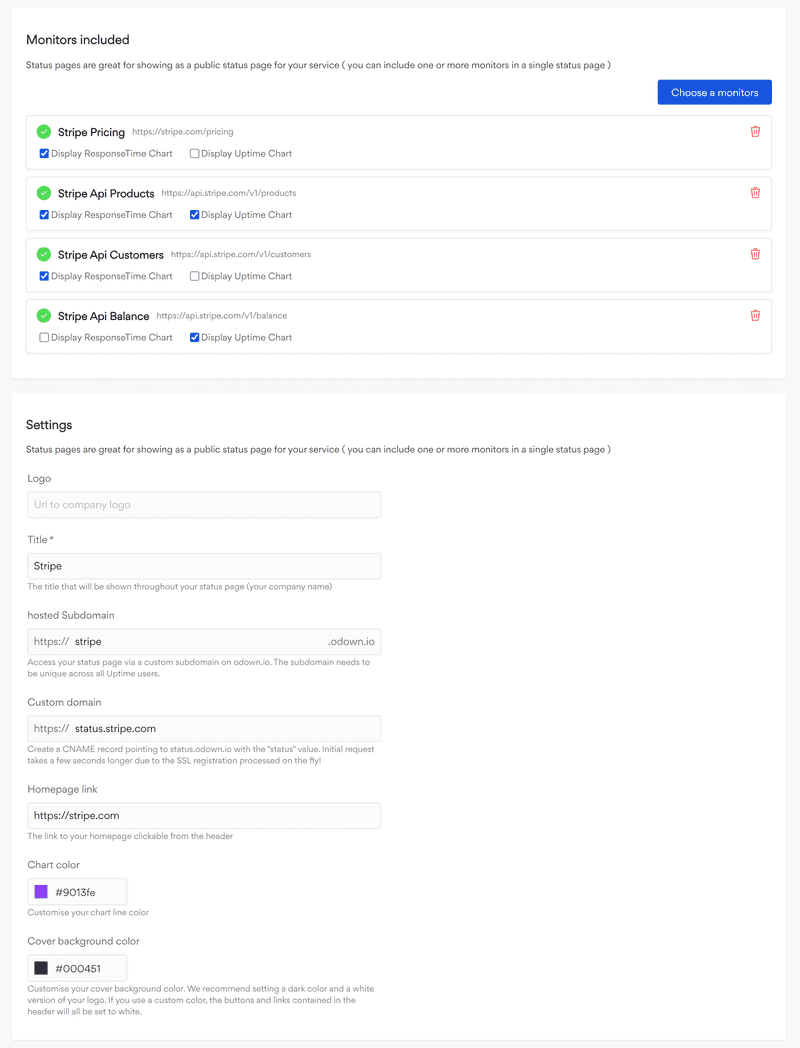Image resolution: width=800 pixels, height=1048 pixels.
Task: Select the Title field showing Stripe
Action: (204, 565)
